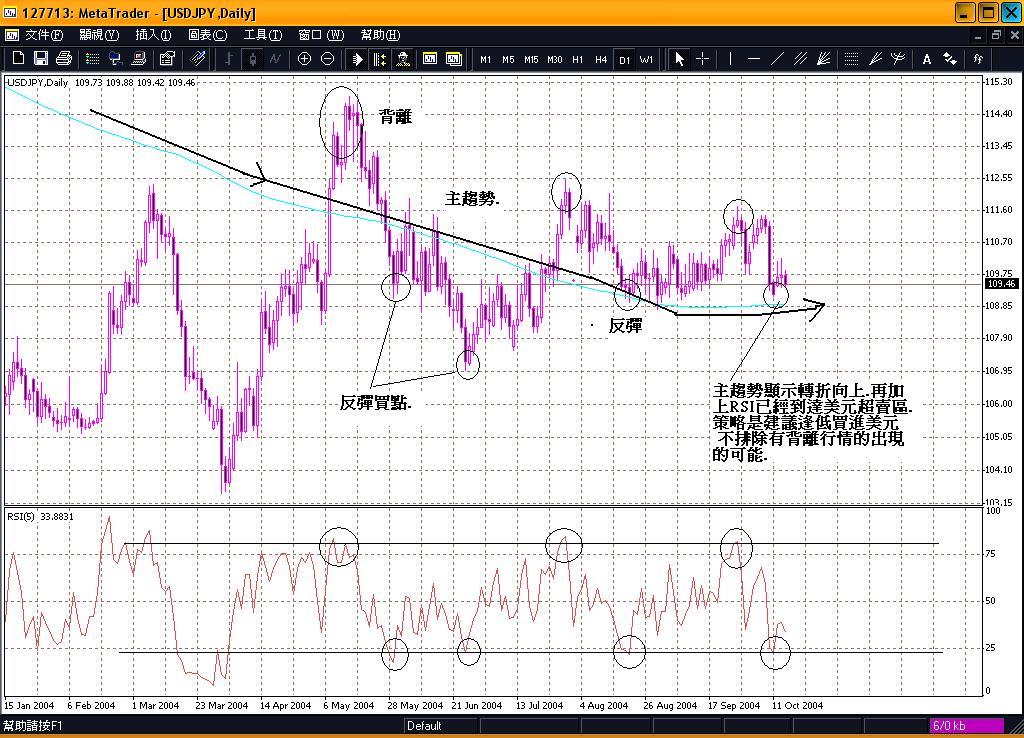Image resolution: width=1024 pixels, height=738 pixels.
Task: Click the 11 Oct 2004 date label
Action: click(797, 705)
